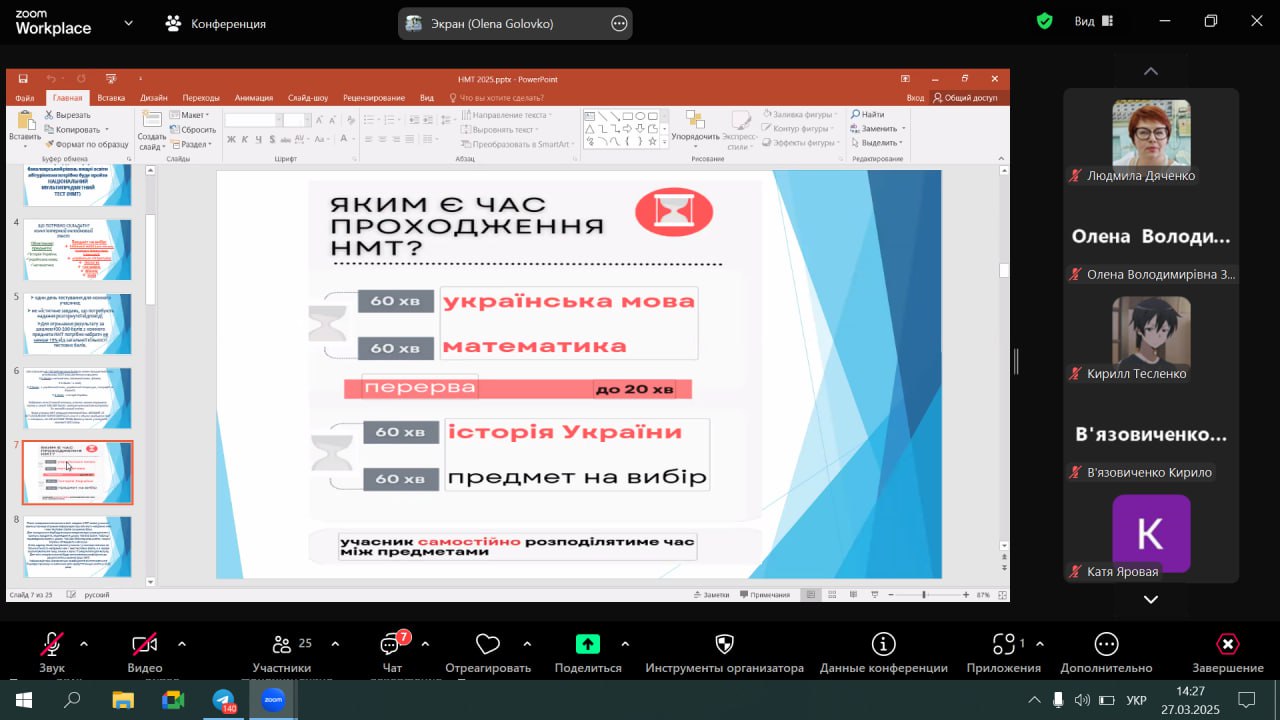Click the red Завершение end meeting button
This screenshot has height=720, width=1280.
pos(1227,645)
